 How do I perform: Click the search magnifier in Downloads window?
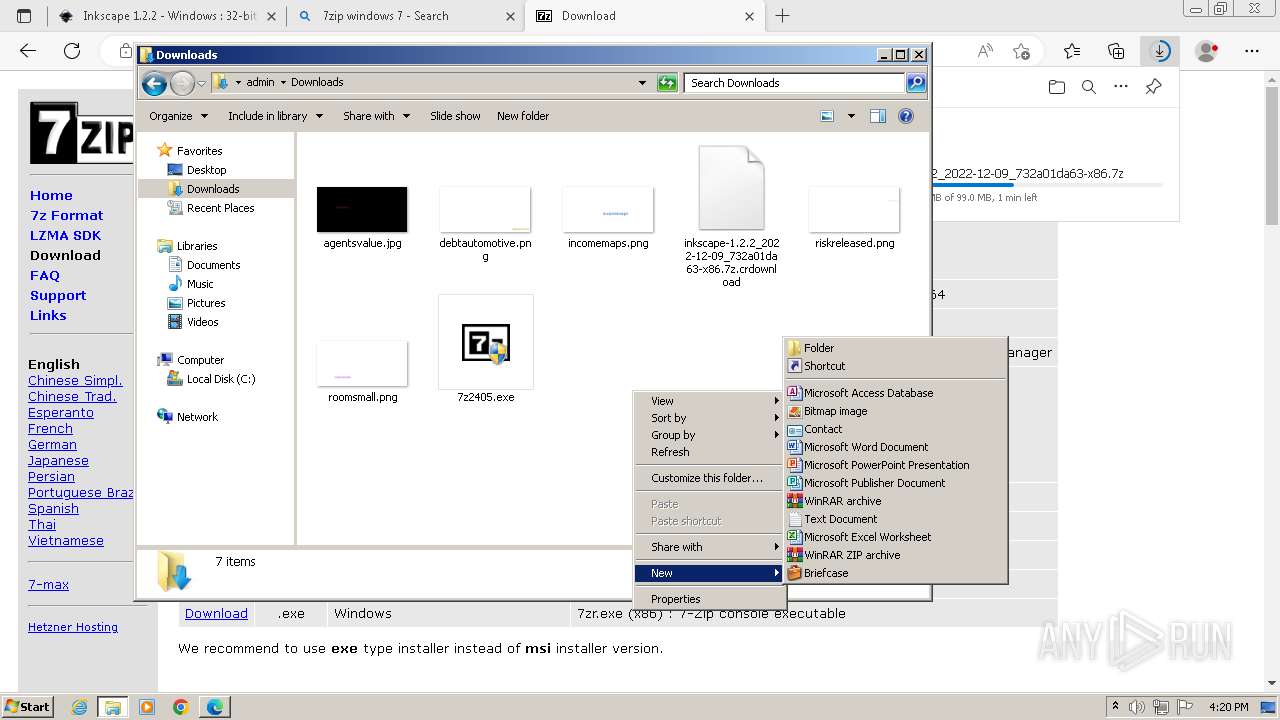[x=915, y=83]
